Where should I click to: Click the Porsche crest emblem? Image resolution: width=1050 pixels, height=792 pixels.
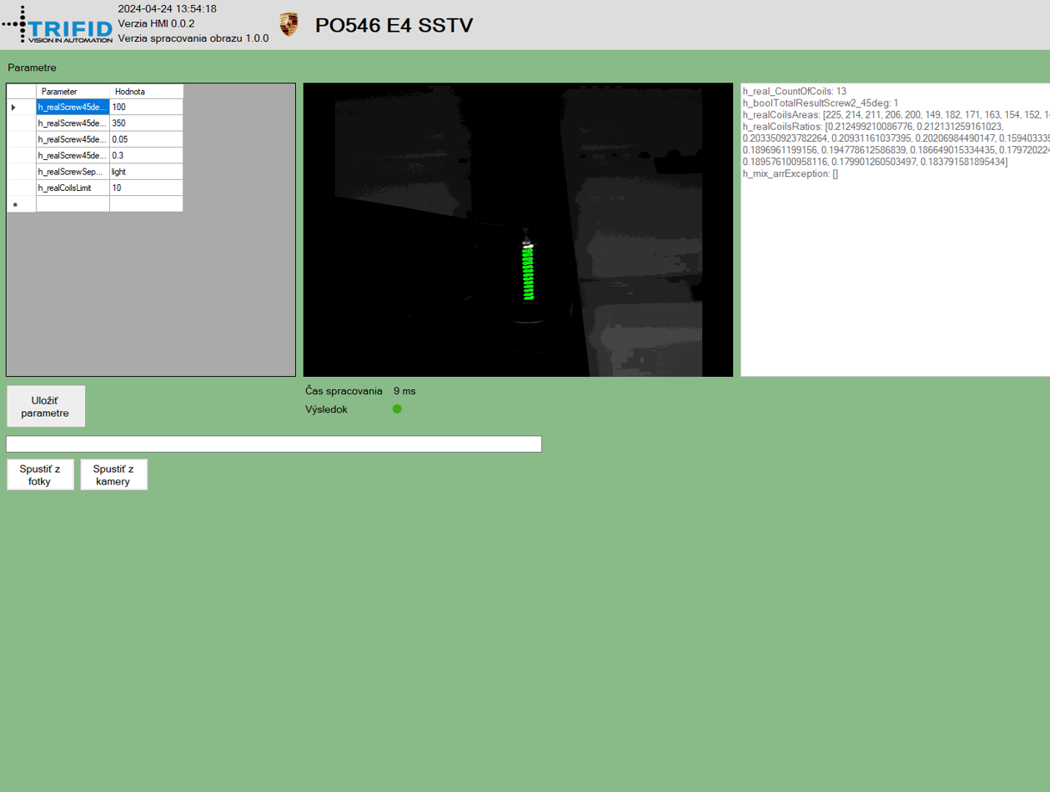[289, 25]
